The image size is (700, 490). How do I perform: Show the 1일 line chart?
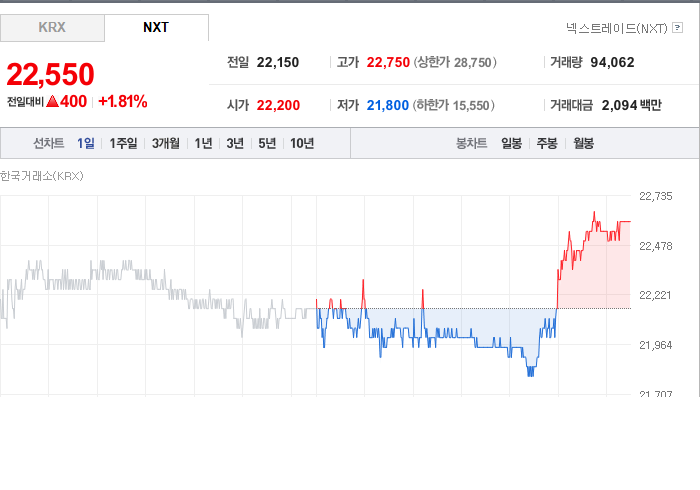[x=86, y=143]
